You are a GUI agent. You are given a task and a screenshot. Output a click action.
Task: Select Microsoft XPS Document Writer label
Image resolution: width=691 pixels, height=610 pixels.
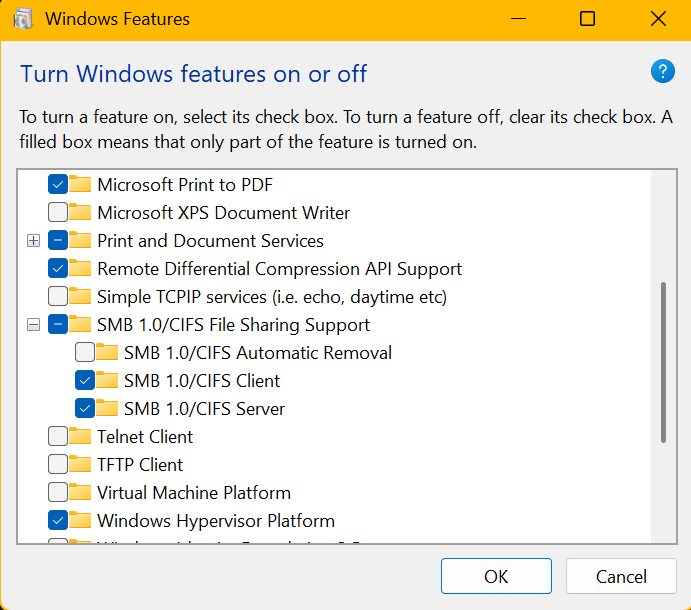pyautogui.click(x=223, y=213)
